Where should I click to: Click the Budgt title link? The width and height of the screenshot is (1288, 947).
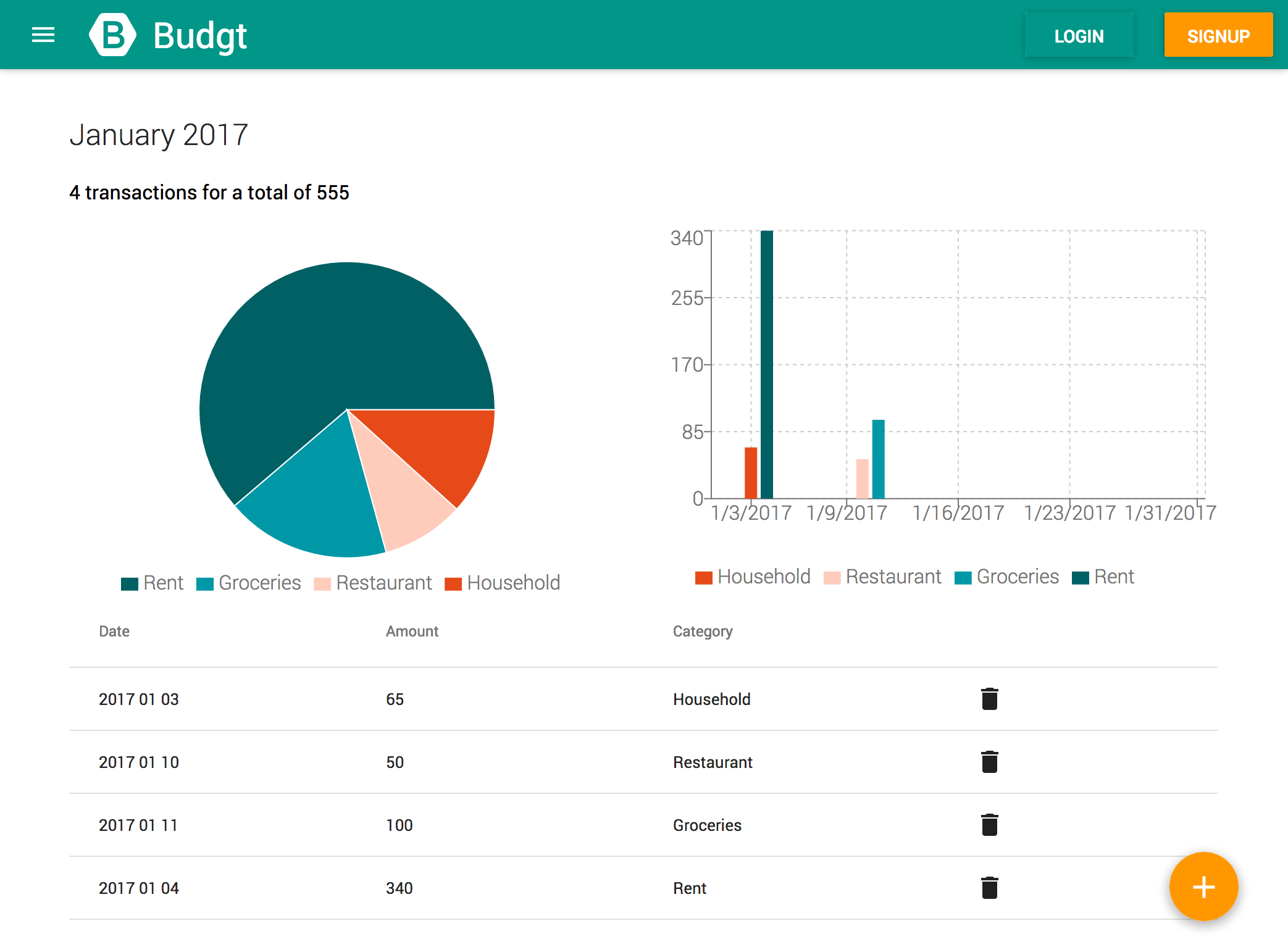click(x=199, y=35)
